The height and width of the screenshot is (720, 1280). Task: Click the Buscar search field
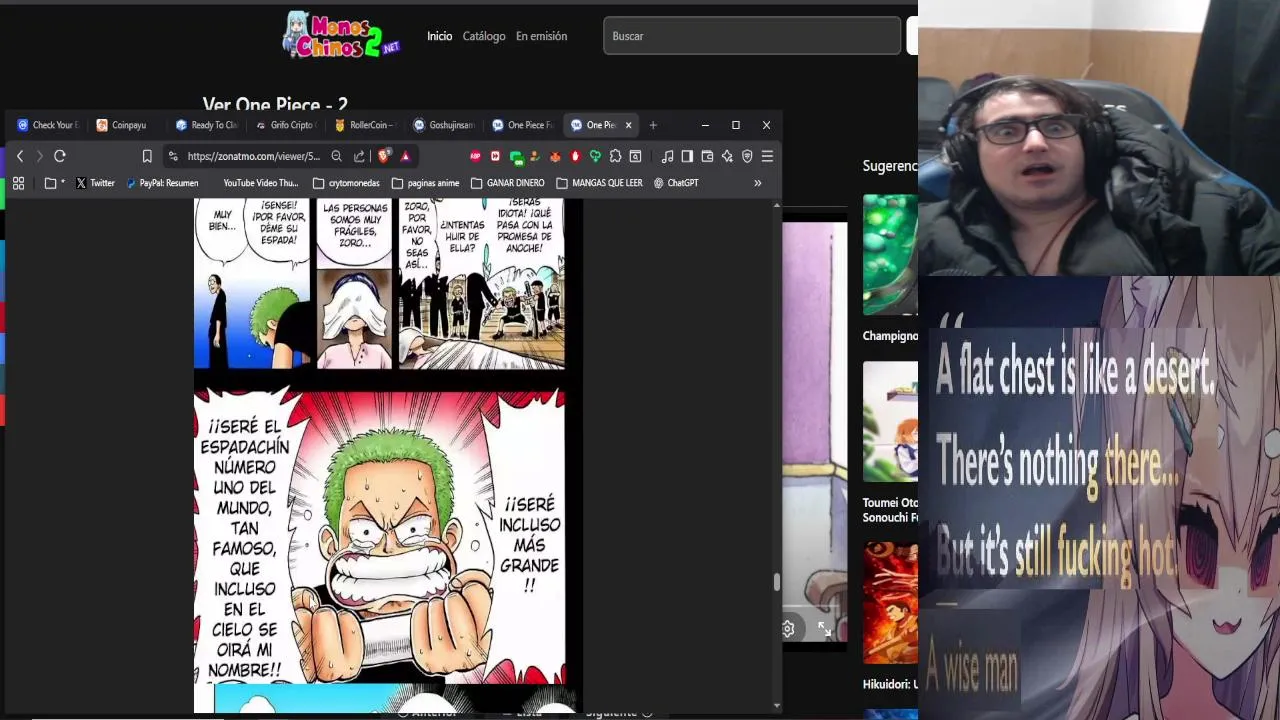[x=752, y=36]
